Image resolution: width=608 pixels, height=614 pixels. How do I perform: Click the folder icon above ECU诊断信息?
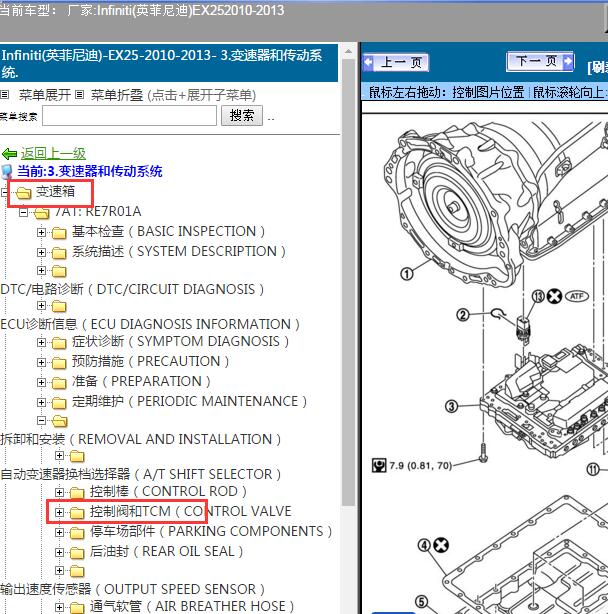(x=59, y=306)
